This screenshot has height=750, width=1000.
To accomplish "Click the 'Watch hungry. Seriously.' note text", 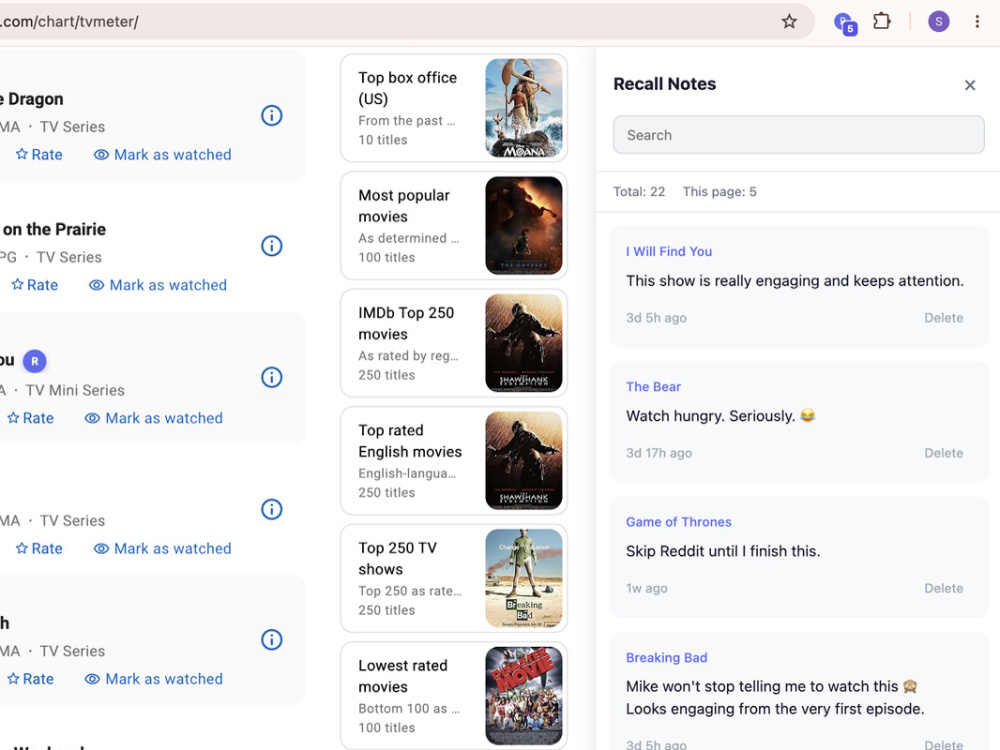I will coord(720,416).
